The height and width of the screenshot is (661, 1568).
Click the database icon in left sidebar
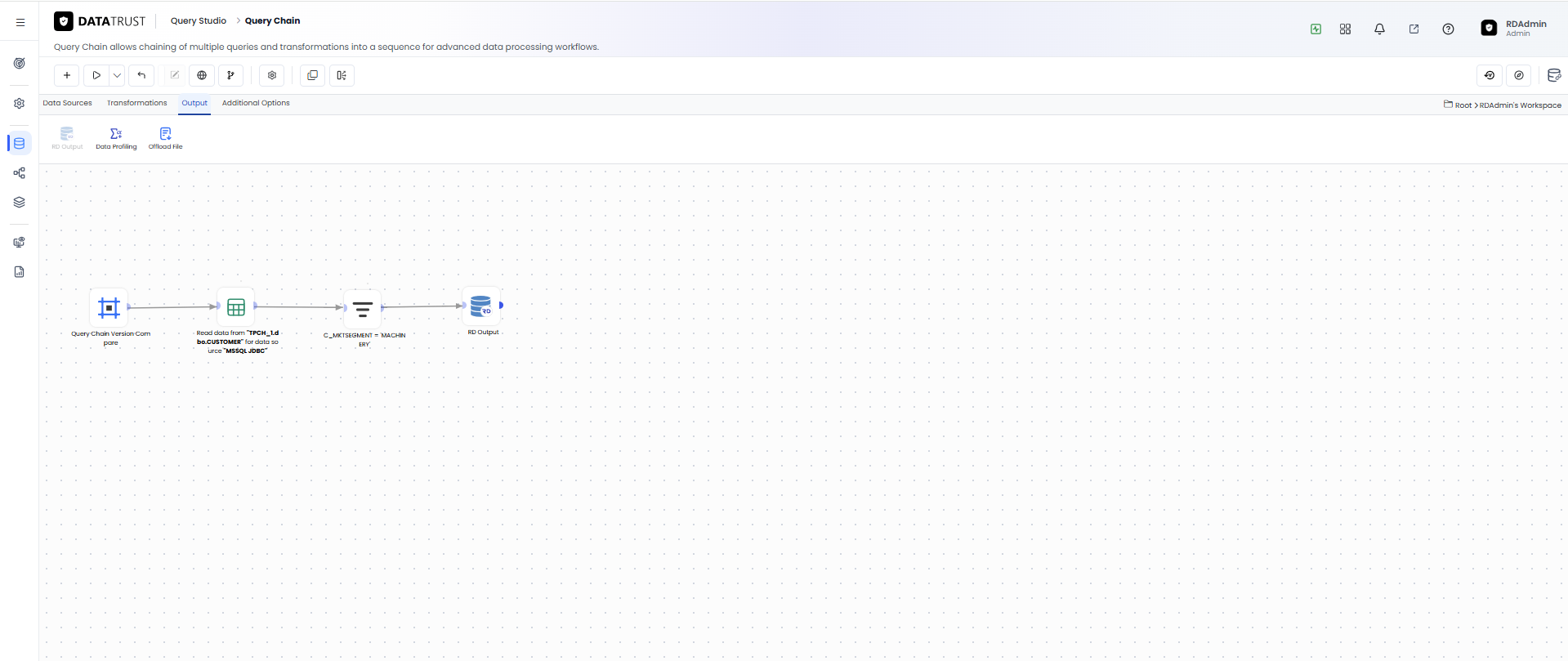(x=20, y=143)
